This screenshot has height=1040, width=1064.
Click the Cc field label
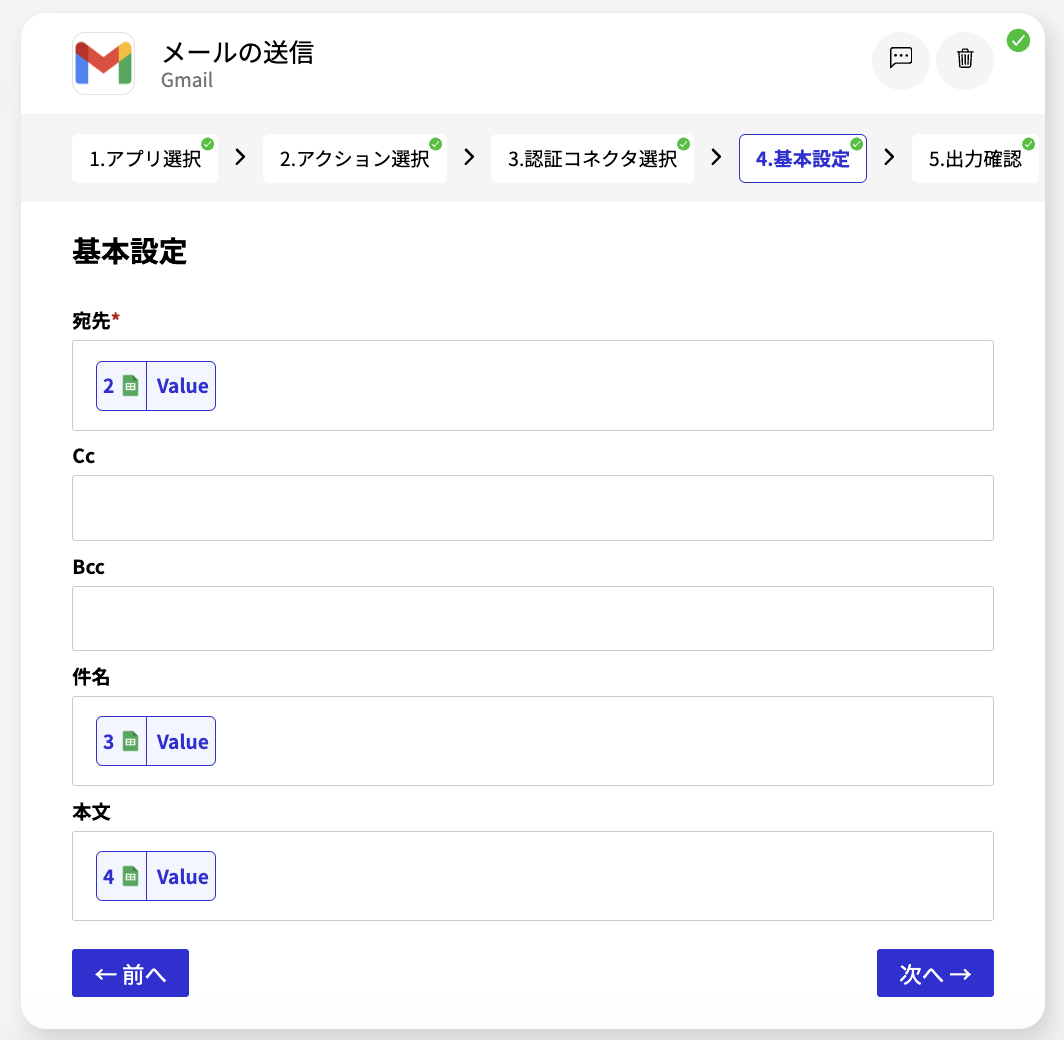(83, 456)
